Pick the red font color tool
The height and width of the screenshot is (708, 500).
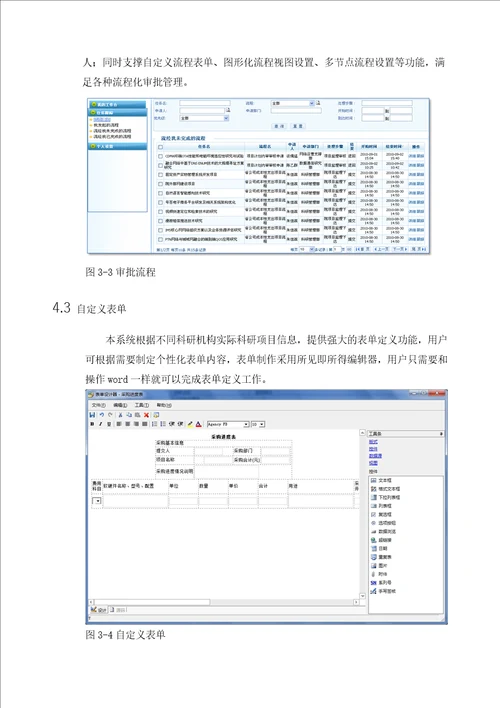tap(198, 424)
